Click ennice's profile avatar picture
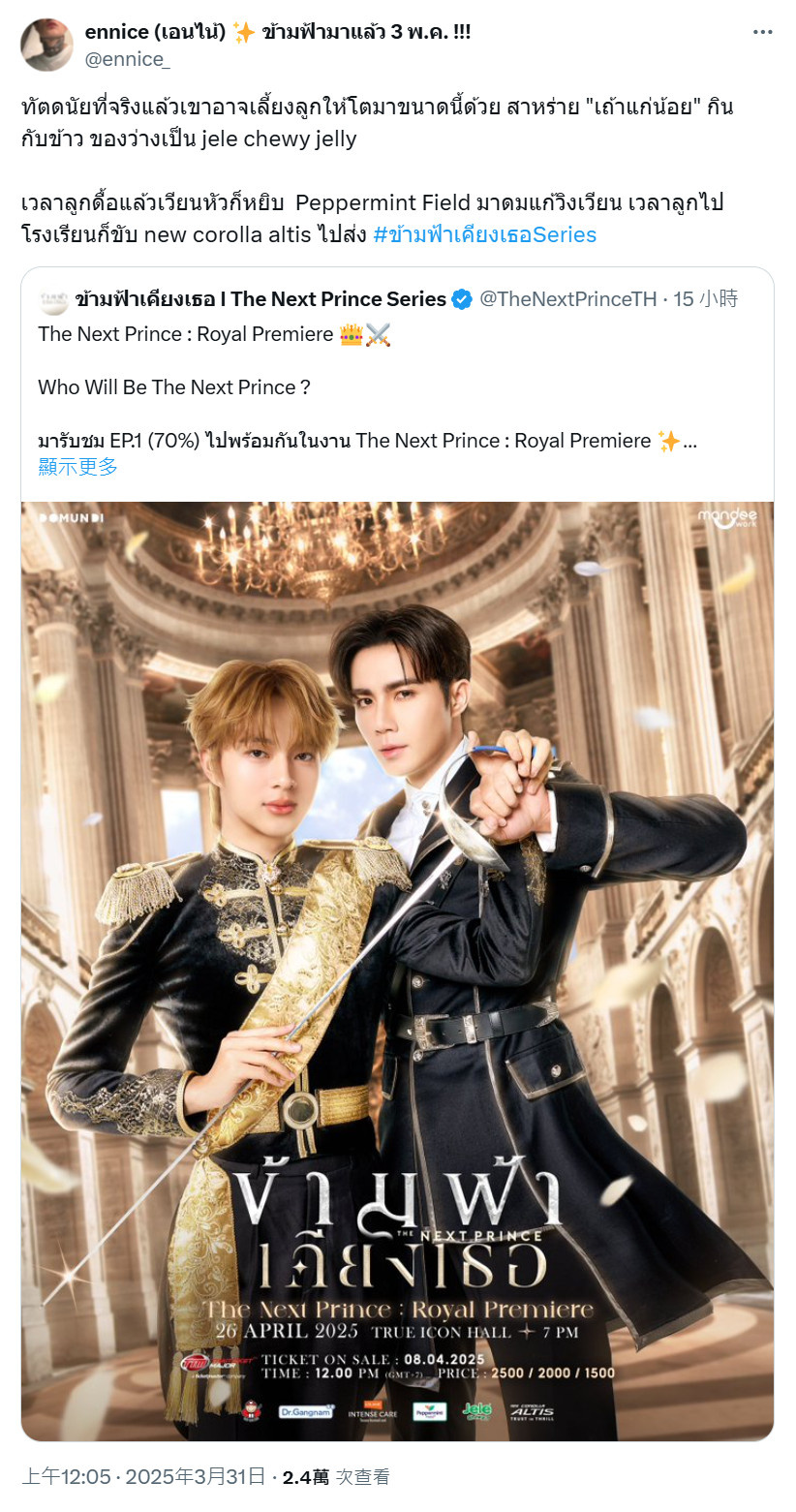 pyautogui.click(x=46, y=45)
